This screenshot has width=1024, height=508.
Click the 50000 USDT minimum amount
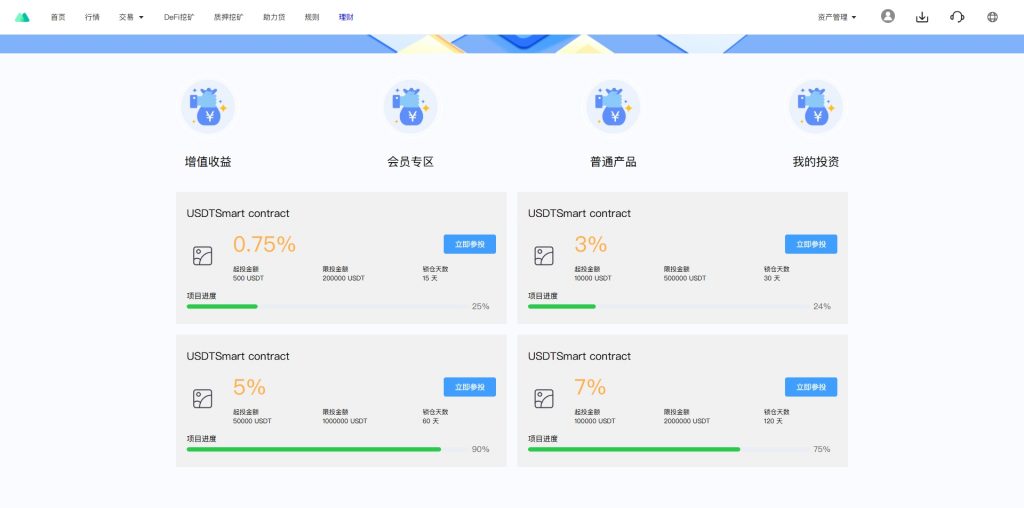pos(252,421)
